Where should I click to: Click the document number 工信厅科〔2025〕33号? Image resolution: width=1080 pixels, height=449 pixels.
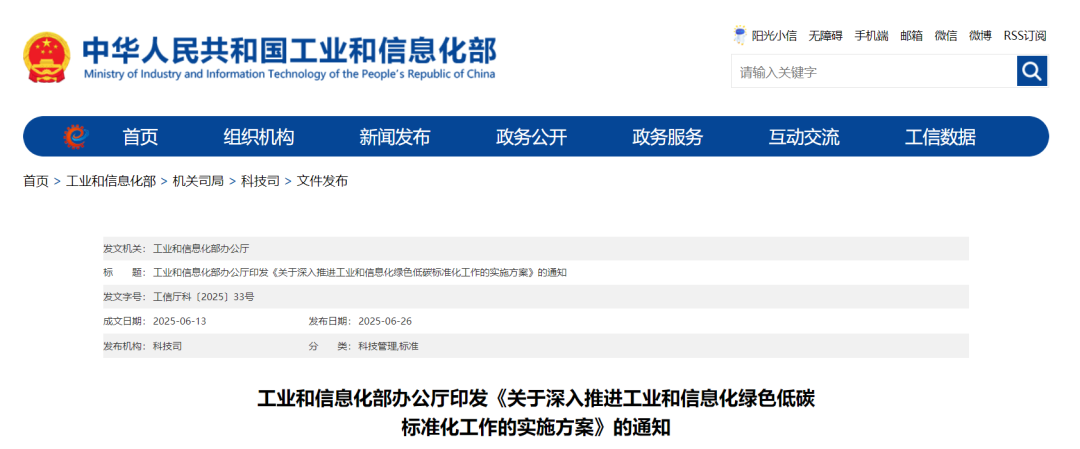203,297
